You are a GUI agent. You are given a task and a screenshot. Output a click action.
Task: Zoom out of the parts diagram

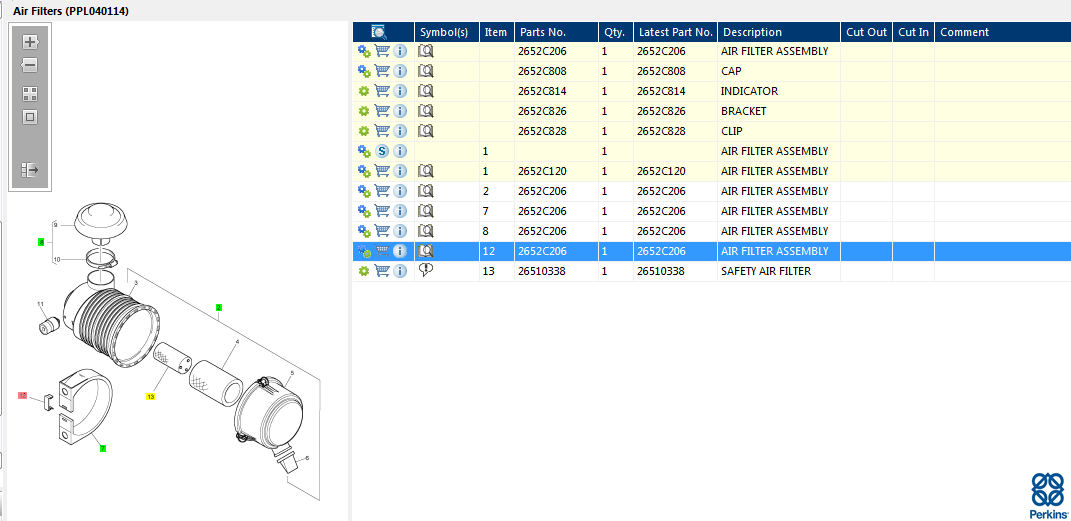coord(30,65)
